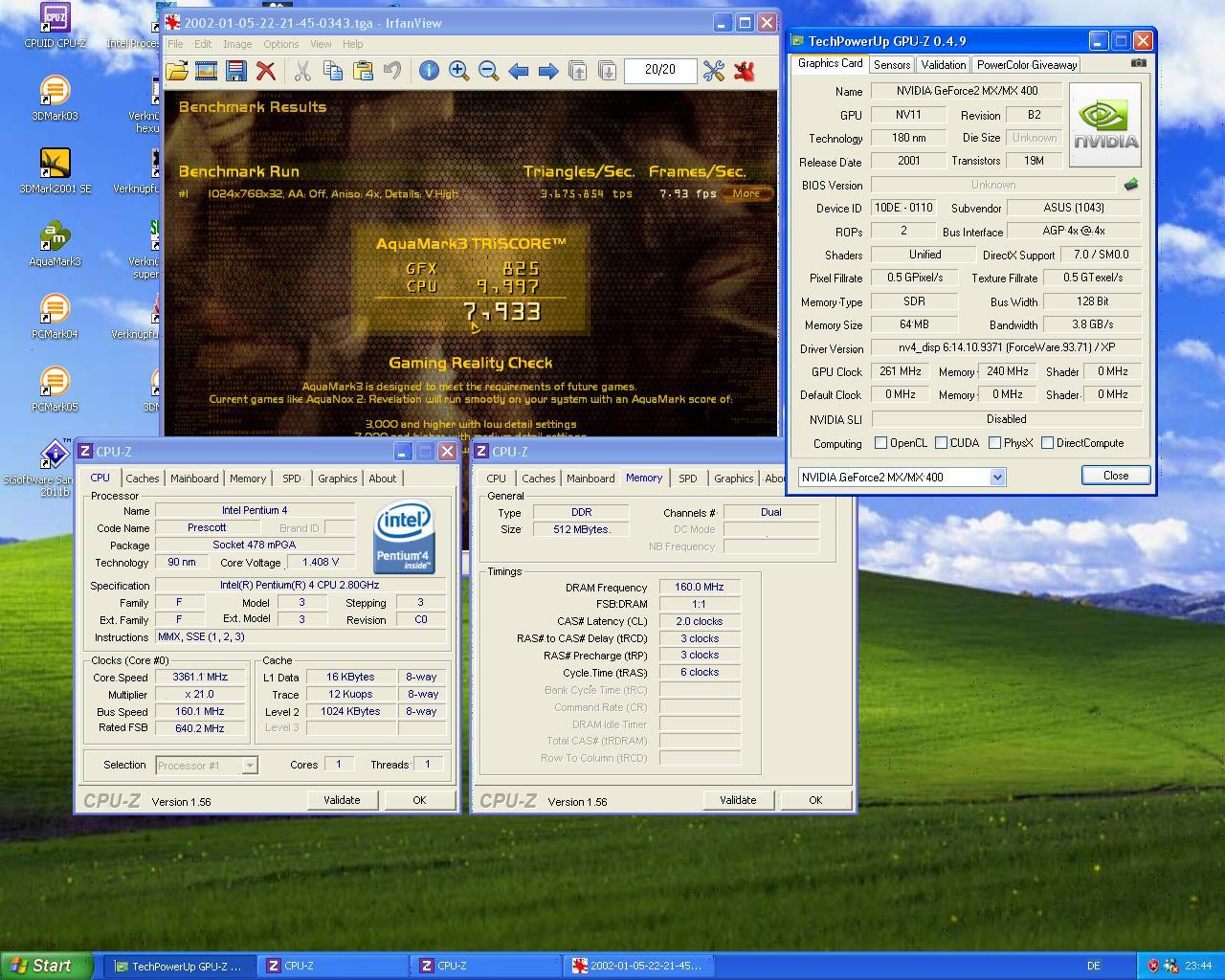This screenshot has height=980, width=1225.
Task: Click OK in the left CPU-Z window
Action: pyautogui.click(x=419, y=800)
